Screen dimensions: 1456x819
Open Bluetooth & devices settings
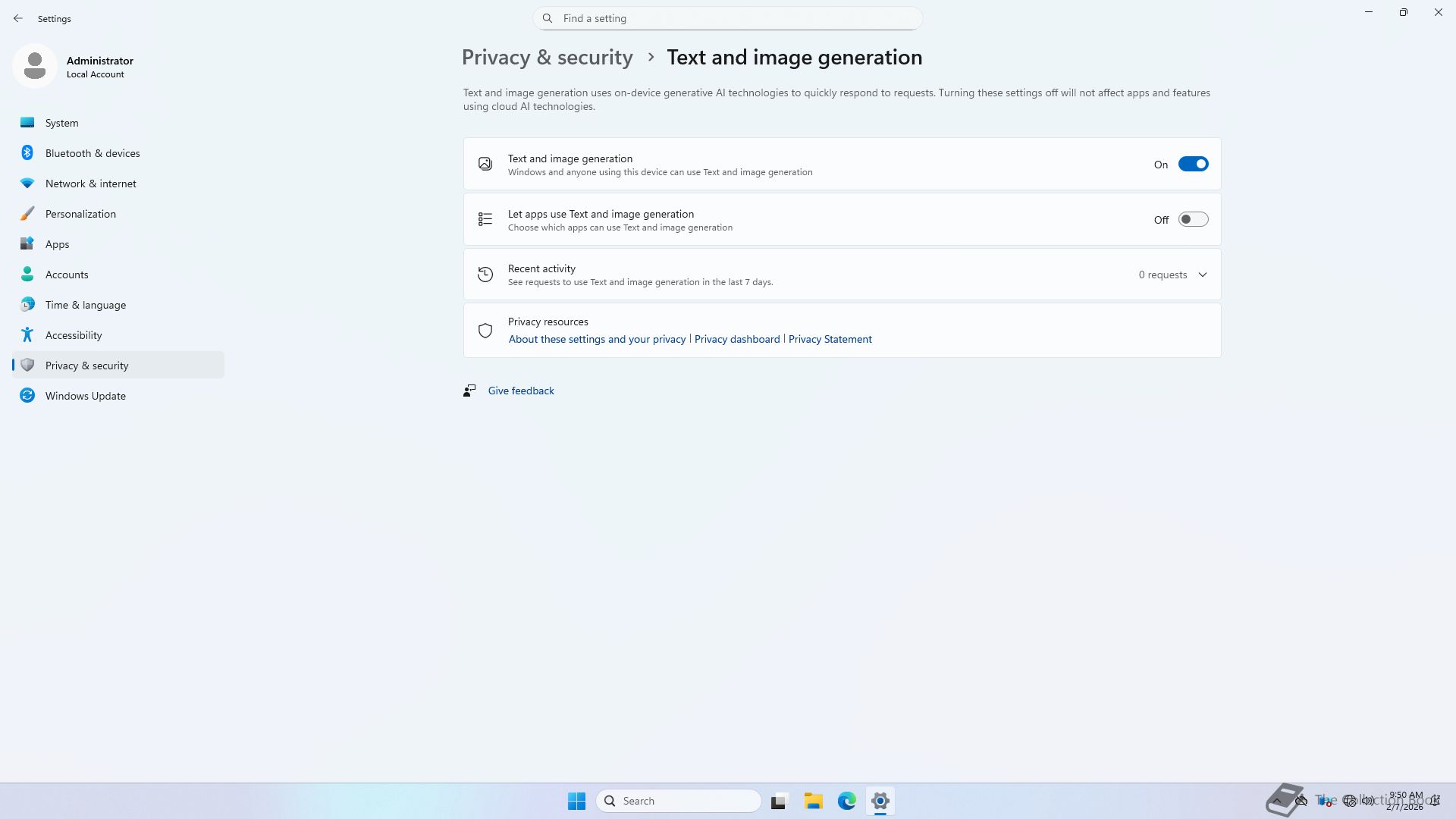pos(92,153)
